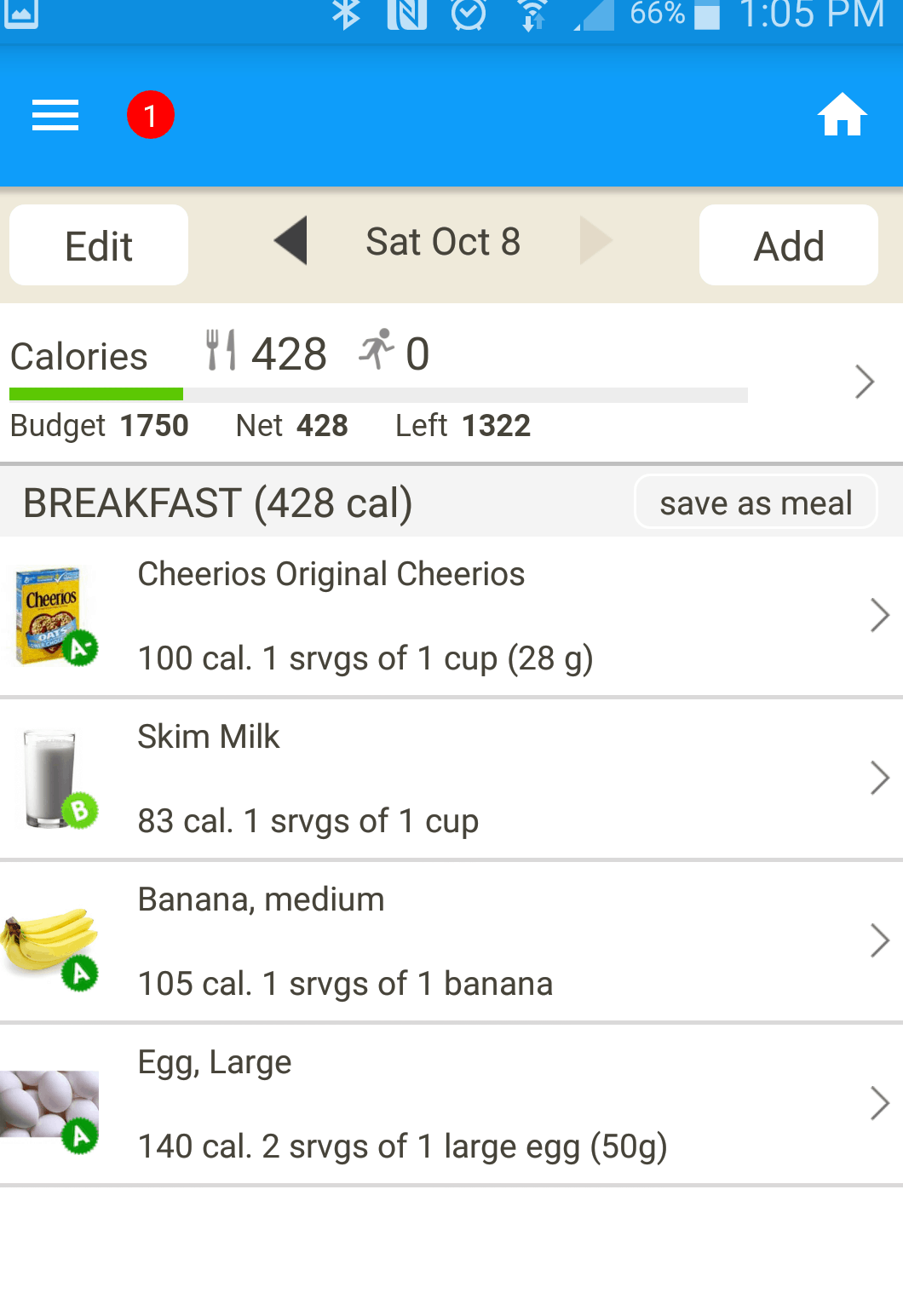Image resolution: width=903 pixels, height=1316 pixels.
Task: Click the Add button
Action: [x=789, y=245]
